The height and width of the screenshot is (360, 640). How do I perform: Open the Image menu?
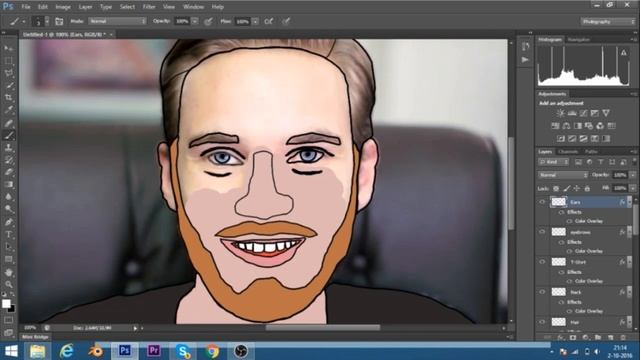[x=63, y=7]
